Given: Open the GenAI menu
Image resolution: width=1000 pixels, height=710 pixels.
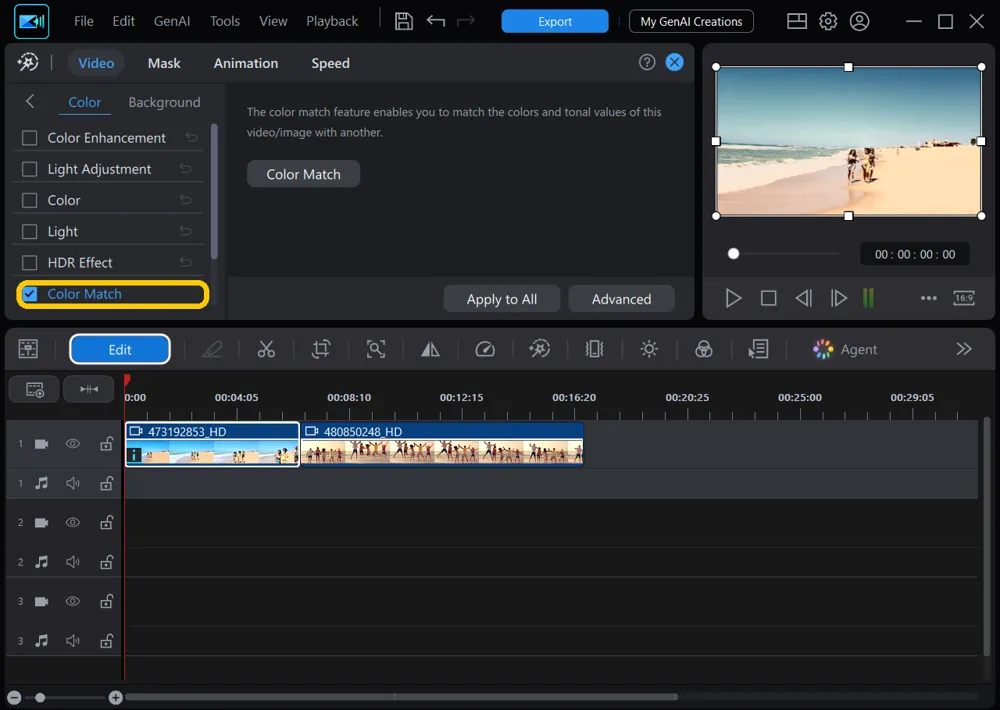Looking at the screenshot, I should [x=172, y=21].
